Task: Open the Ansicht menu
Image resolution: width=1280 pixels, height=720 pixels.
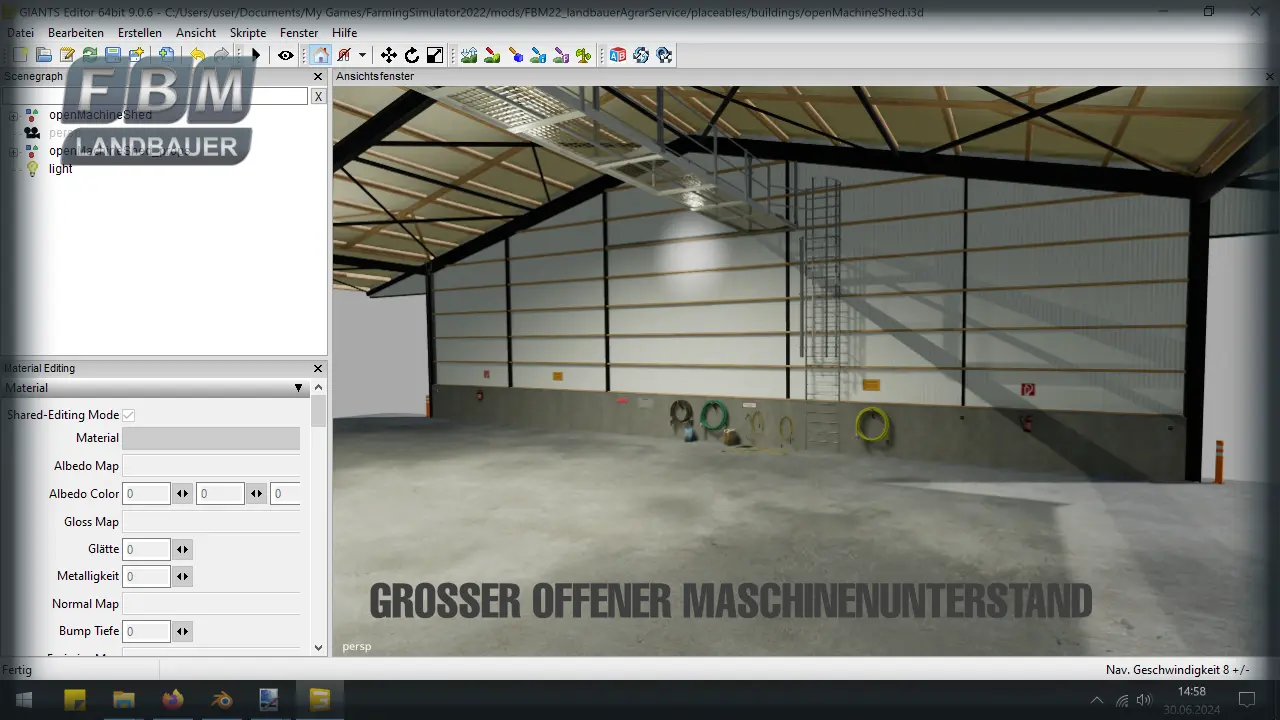Action: tap(196, 33)
